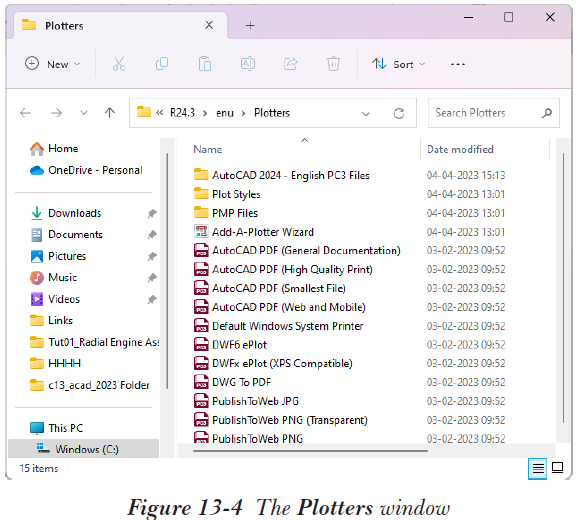Open OneDrive - Personal in sidebar

(86, 170)
